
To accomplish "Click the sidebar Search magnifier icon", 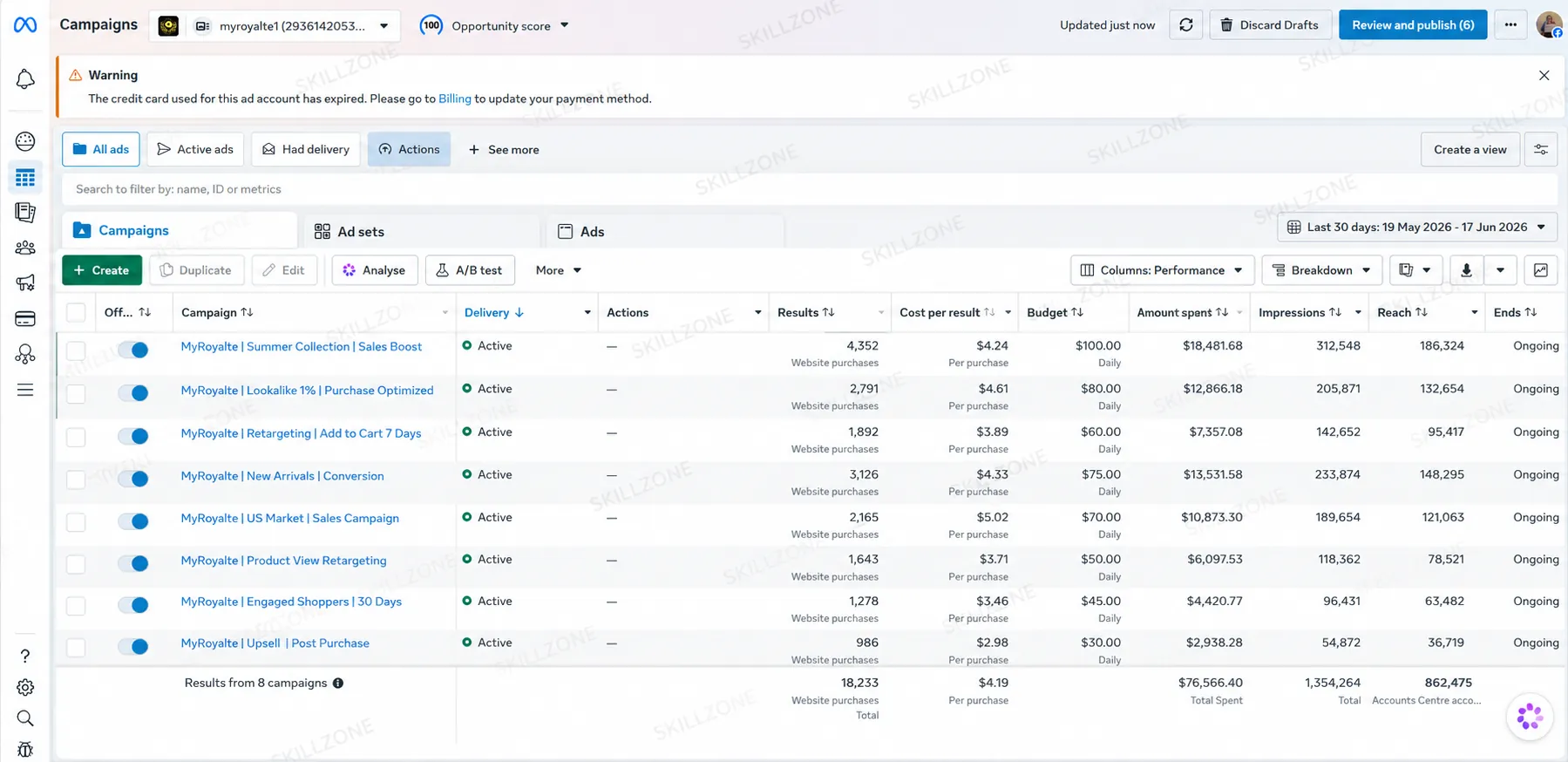I will click(25, 718).
